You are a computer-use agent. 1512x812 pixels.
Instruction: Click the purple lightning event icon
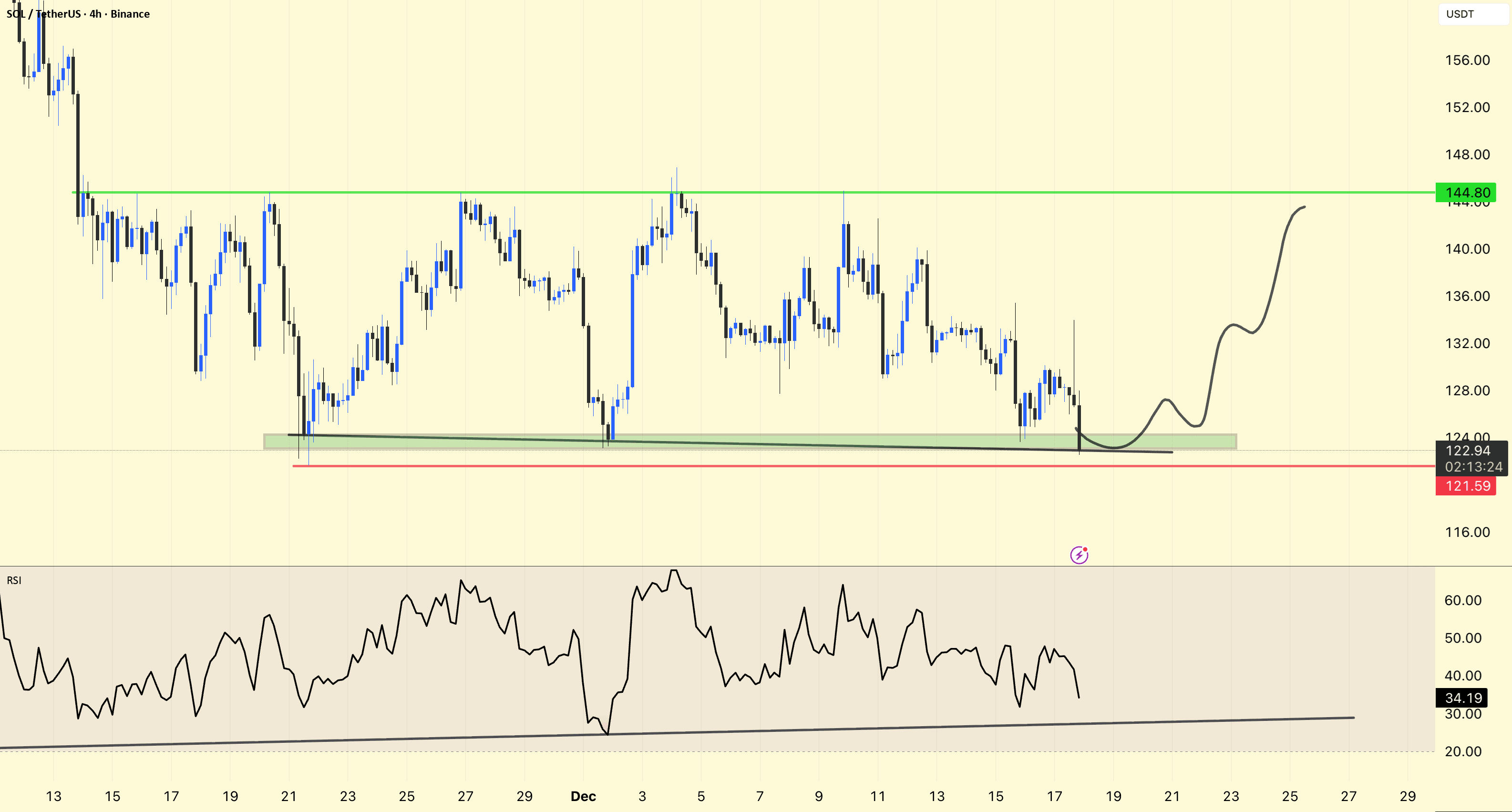click(x=1079, y=555)
